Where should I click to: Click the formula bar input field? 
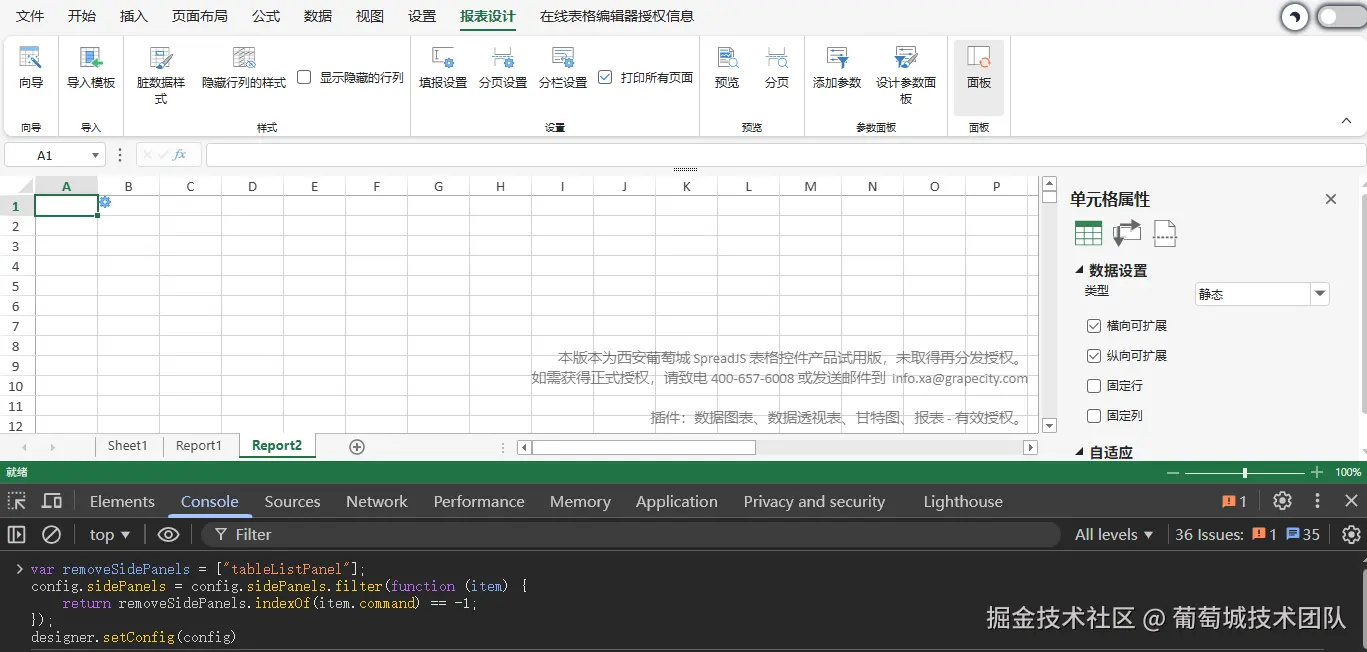point(785,155)
